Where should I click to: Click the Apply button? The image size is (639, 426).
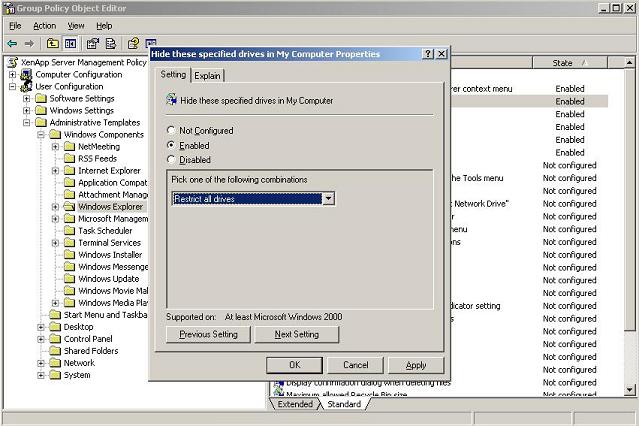pos(416,365)
